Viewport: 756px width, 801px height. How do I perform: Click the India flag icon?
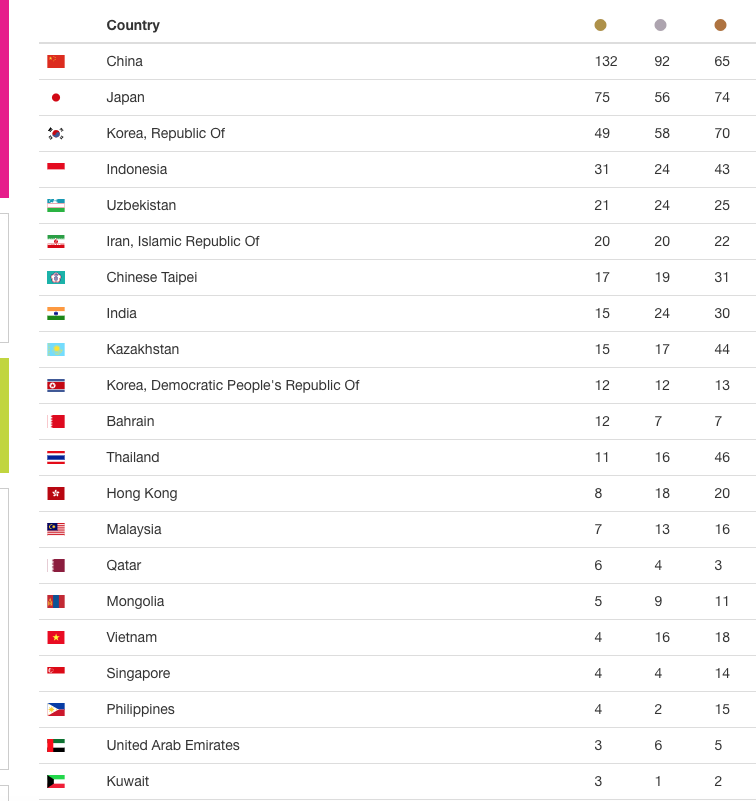coord(56,313)
